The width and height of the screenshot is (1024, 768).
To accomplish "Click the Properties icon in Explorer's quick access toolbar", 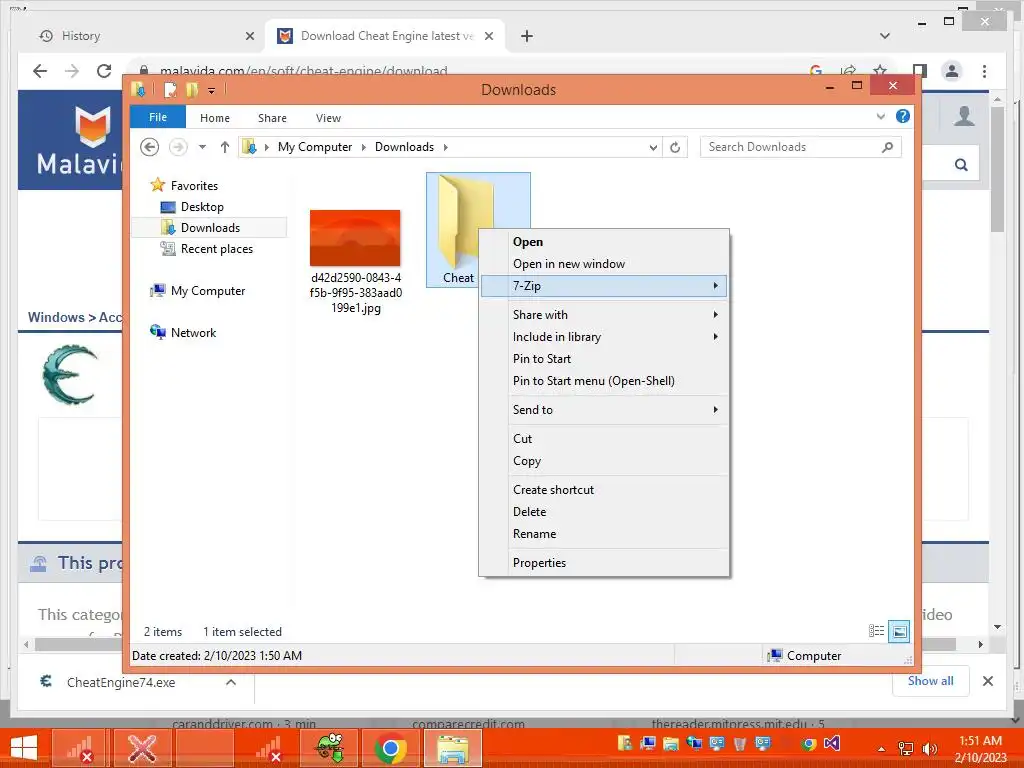I will point(170,89).
